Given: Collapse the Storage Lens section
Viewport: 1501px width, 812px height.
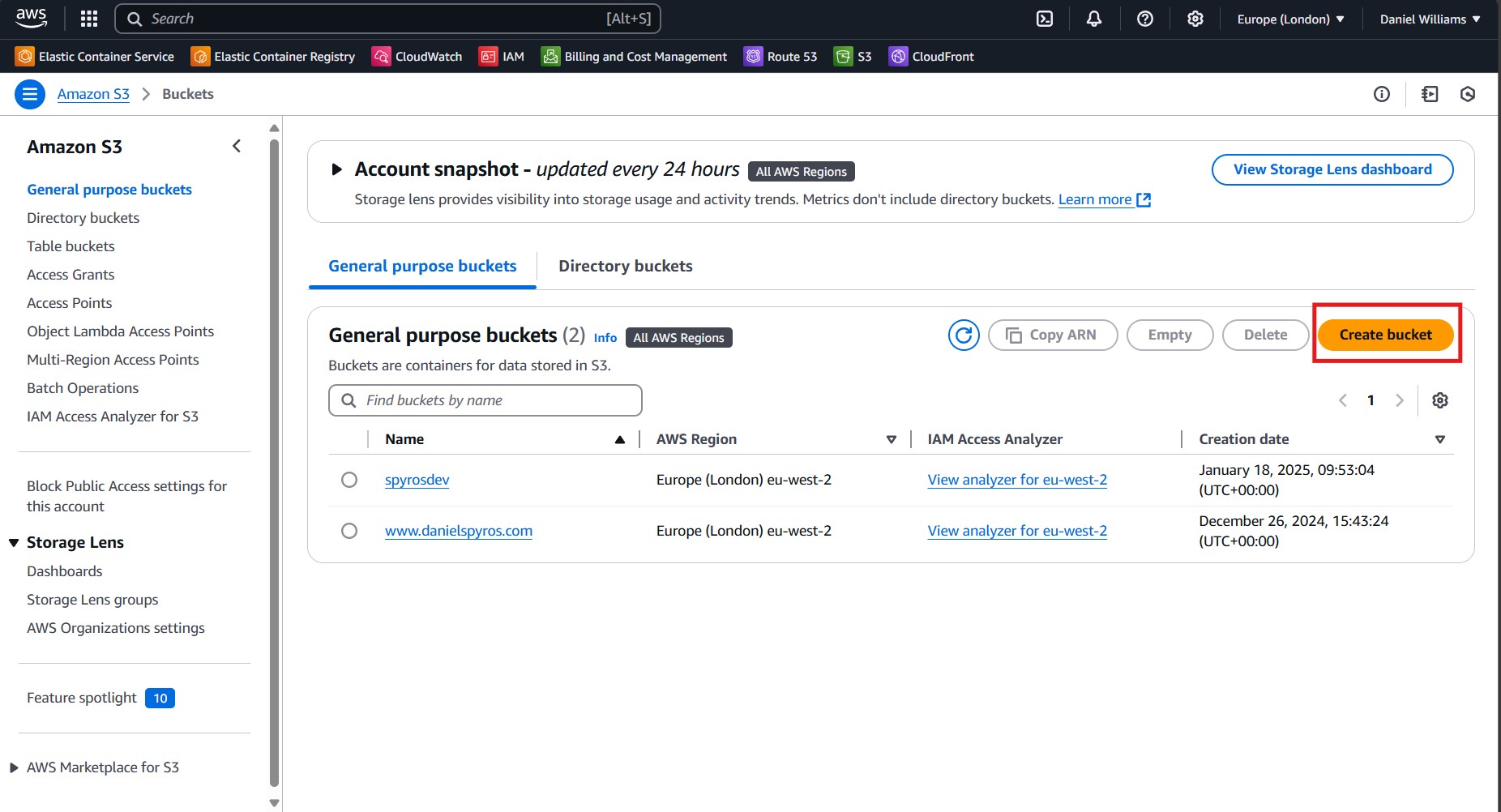Looking at the screenshot, I should (14, 542).
